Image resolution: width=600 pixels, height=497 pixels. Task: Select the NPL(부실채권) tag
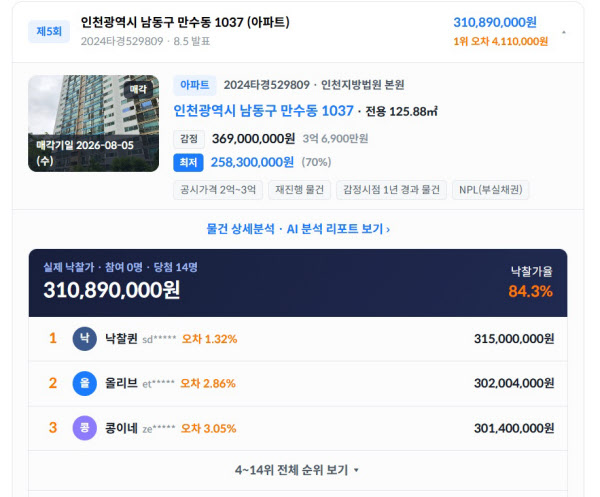click(491, 190)
